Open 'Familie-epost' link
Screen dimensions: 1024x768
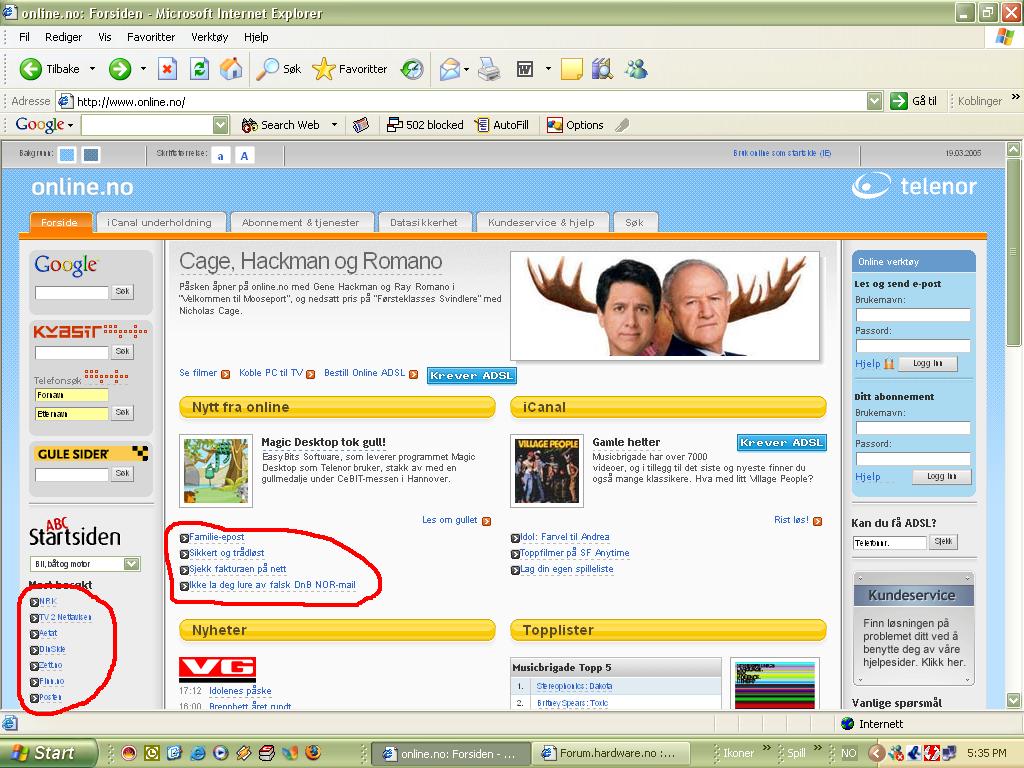[x=217, y=537]
